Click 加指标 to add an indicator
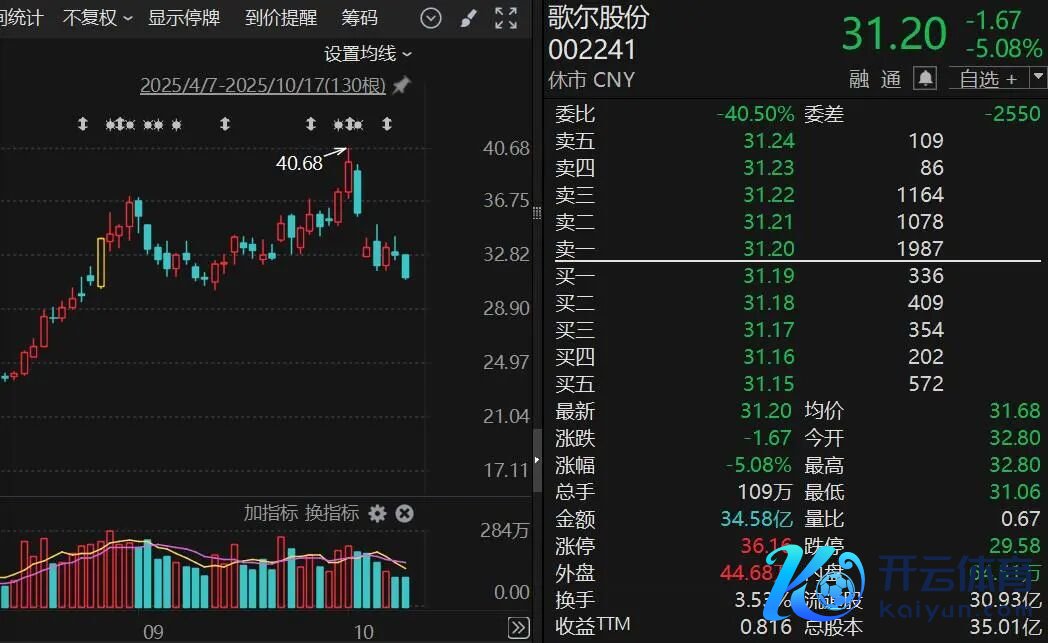This screenshot has height=643, width=1048. (271, 513)
